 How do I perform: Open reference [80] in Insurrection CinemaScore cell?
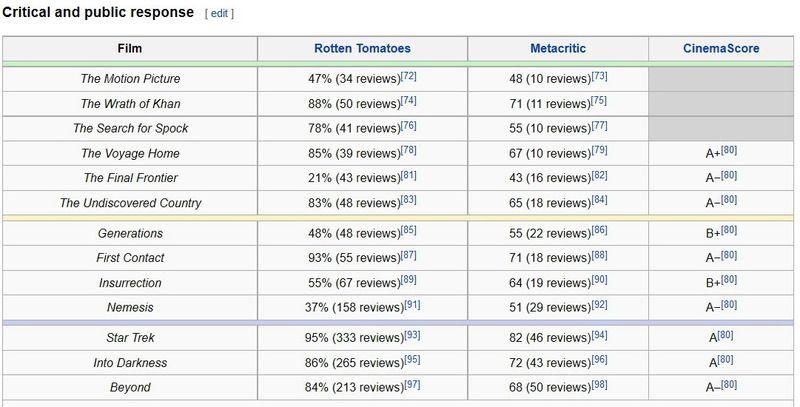click(x=729, y=280)
